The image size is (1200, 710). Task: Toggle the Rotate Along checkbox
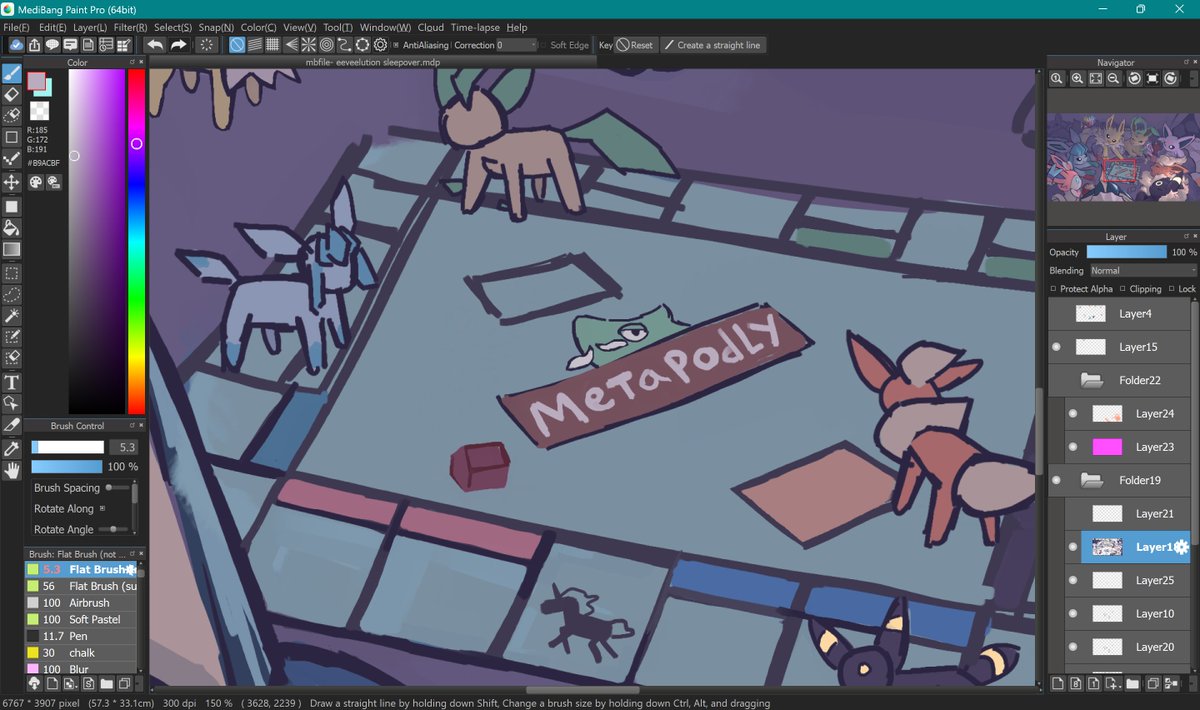tap(102, 508)
